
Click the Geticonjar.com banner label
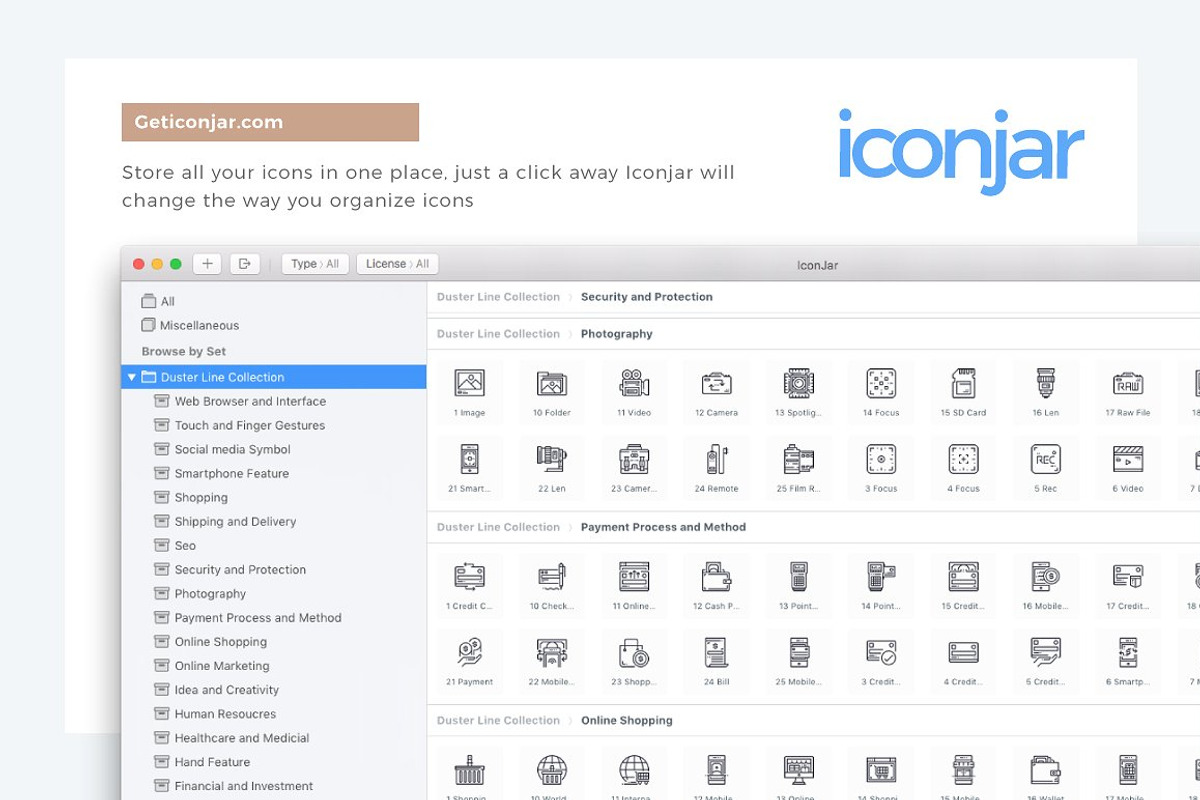point(270,122)
